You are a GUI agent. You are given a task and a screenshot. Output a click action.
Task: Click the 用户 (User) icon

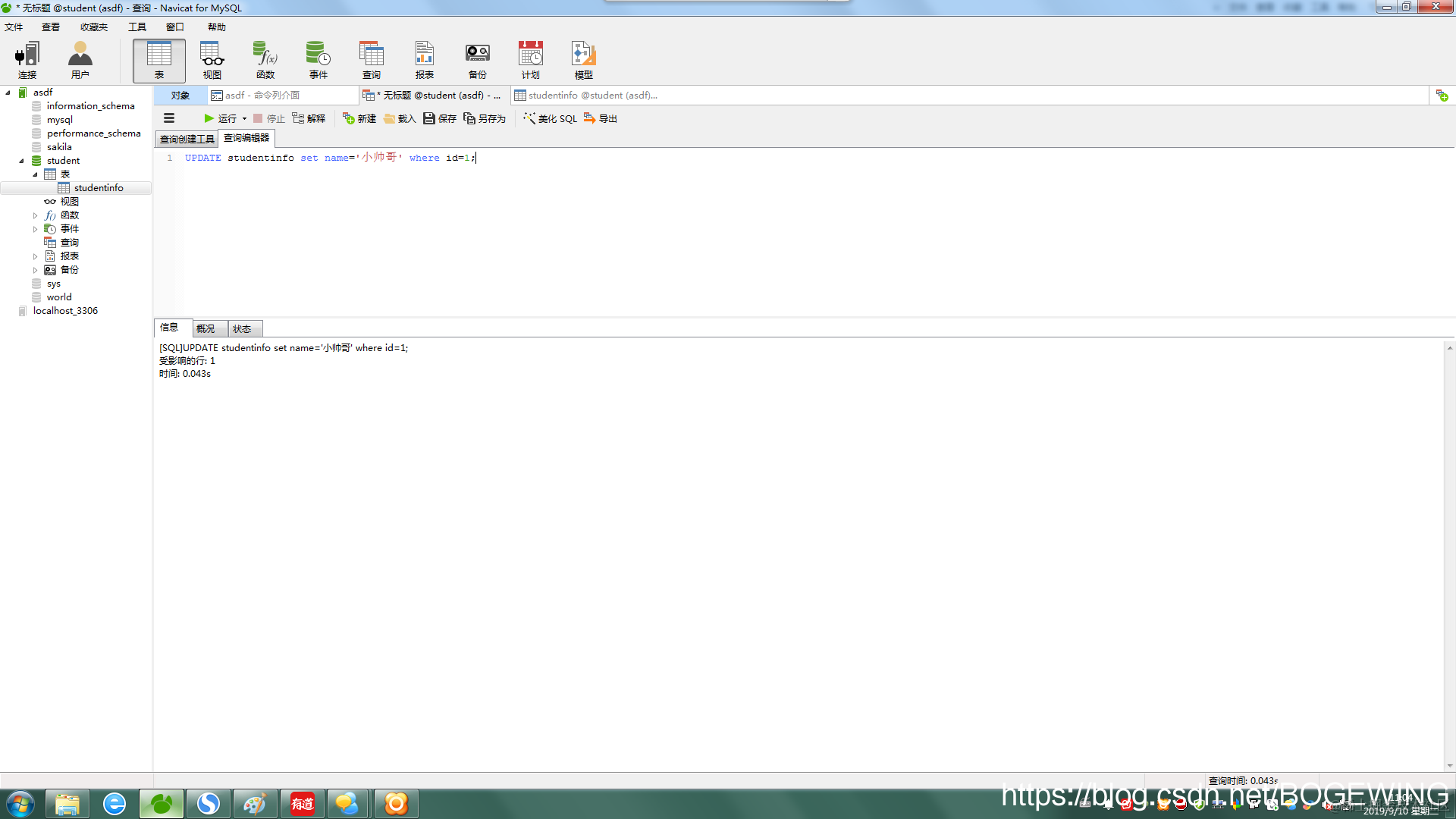pos(80,60)
